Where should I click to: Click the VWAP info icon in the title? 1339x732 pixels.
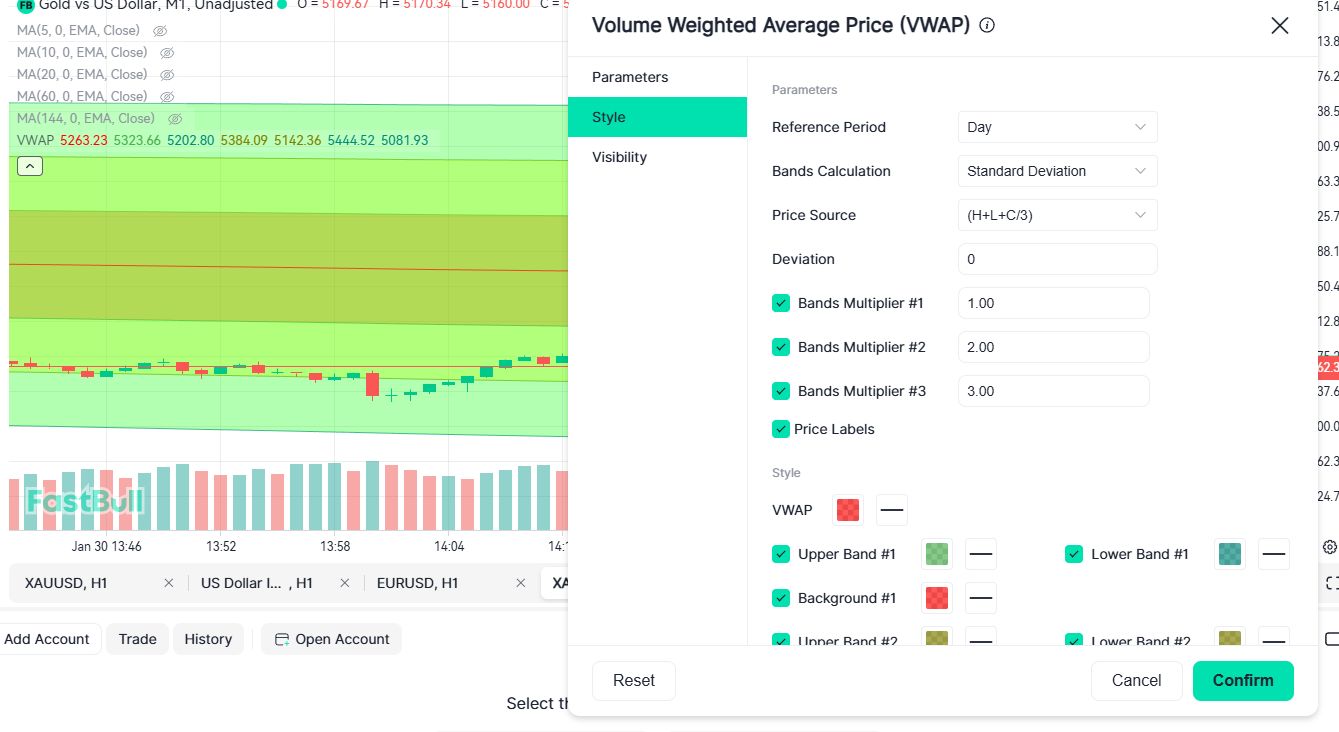click(x=987, y=26)
